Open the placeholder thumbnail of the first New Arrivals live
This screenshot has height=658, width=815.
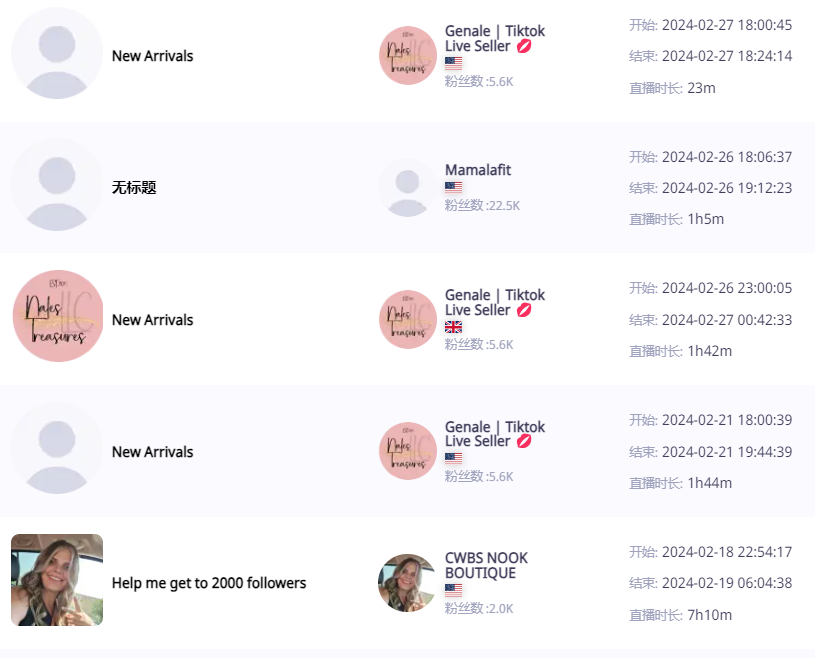click(57, 52)
